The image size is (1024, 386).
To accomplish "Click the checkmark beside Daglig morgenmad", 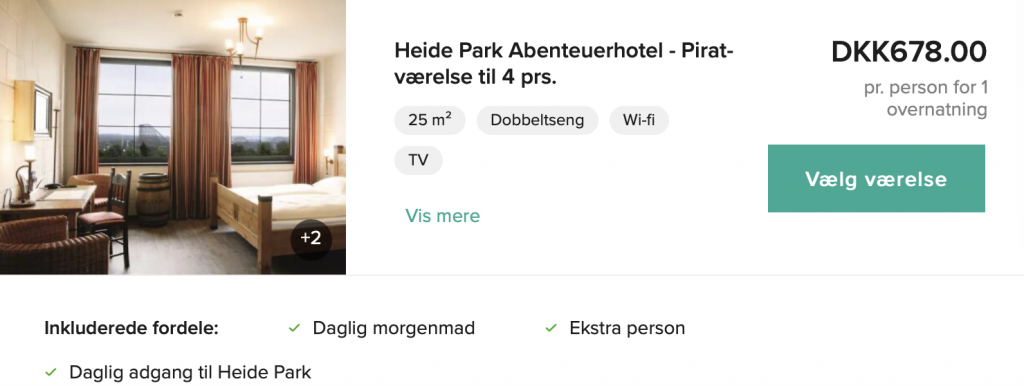I will tap(295, 328).
